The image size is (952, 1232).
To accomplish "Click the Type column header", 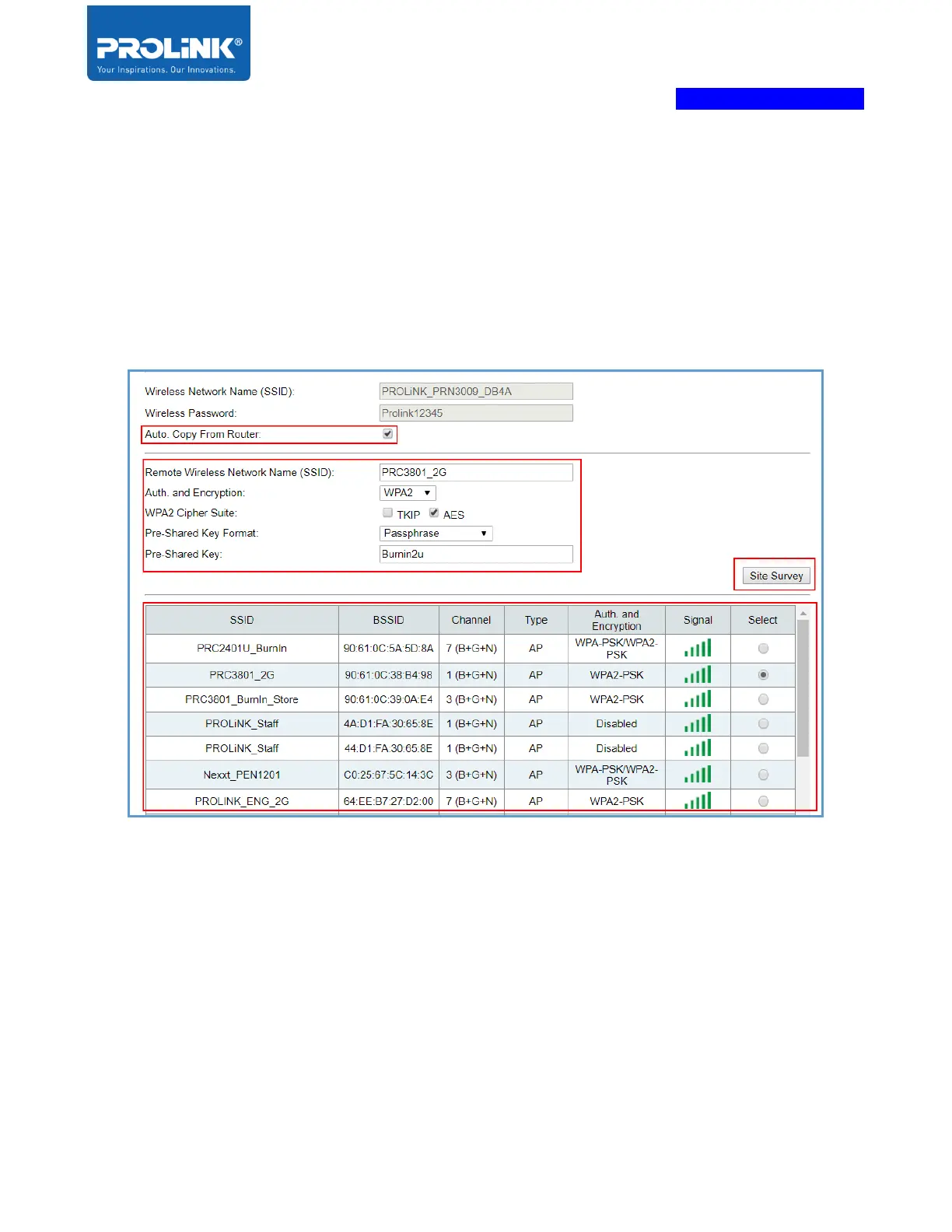I will [536, 620].
